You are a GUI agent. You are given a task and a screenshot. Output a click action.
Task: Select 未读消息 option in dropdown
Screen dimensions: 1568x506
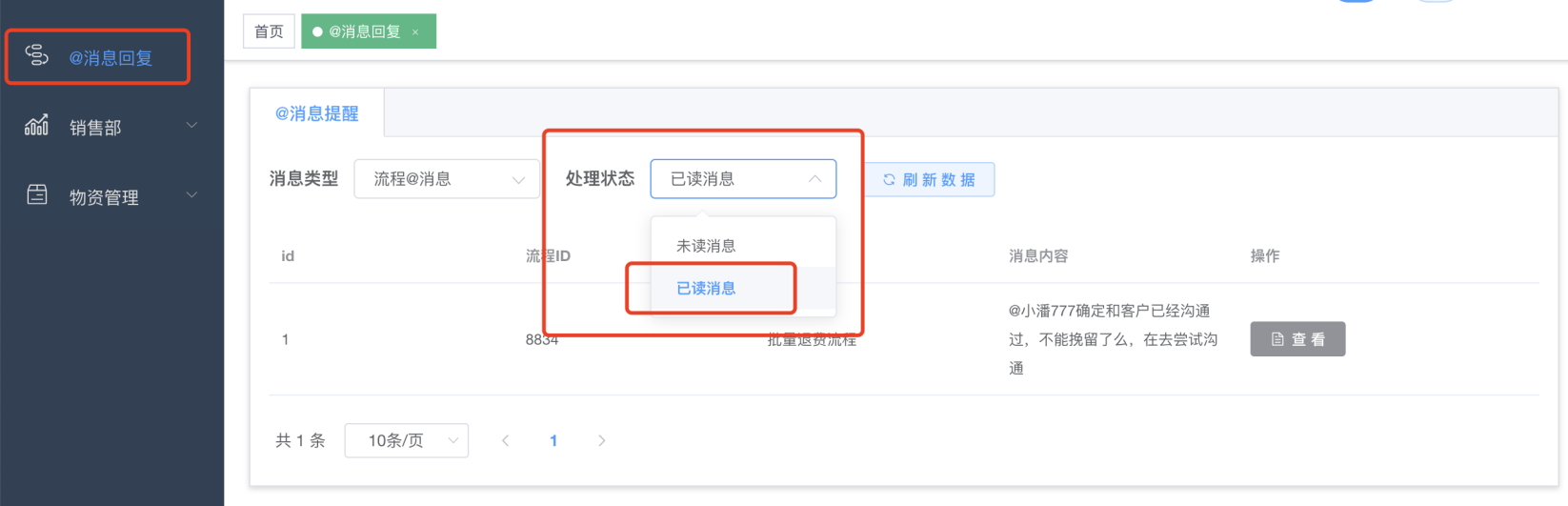point(706,246)
